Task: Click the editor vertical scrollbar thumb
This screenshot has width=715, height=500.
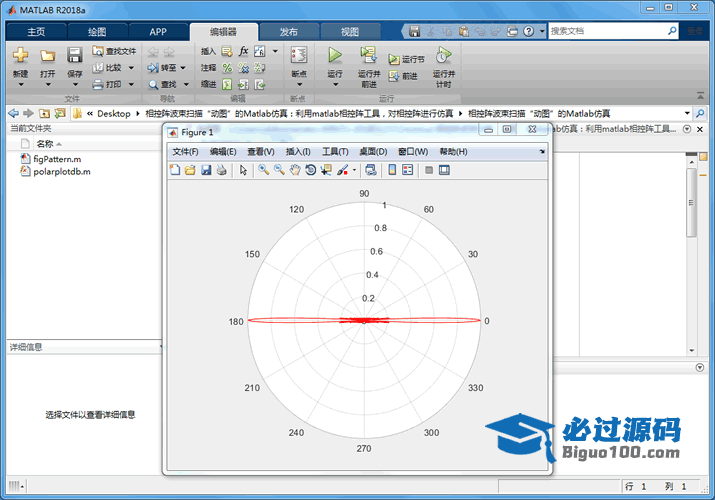Action: coord(691,202)
